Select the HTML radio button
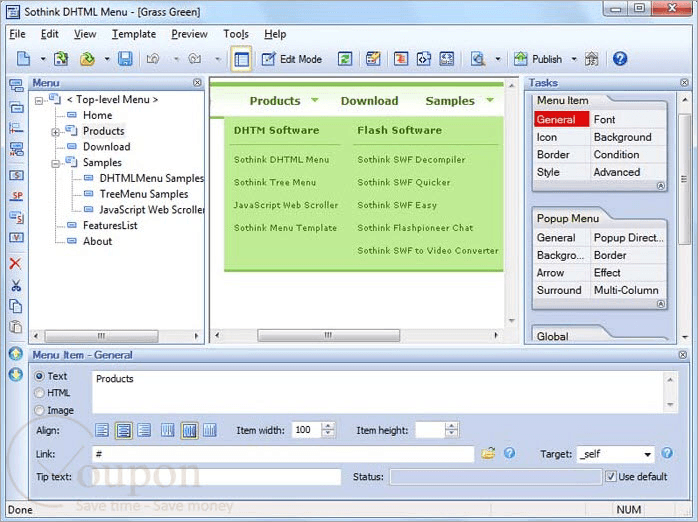This screenshot has width=698, height=522. (39, 393)
